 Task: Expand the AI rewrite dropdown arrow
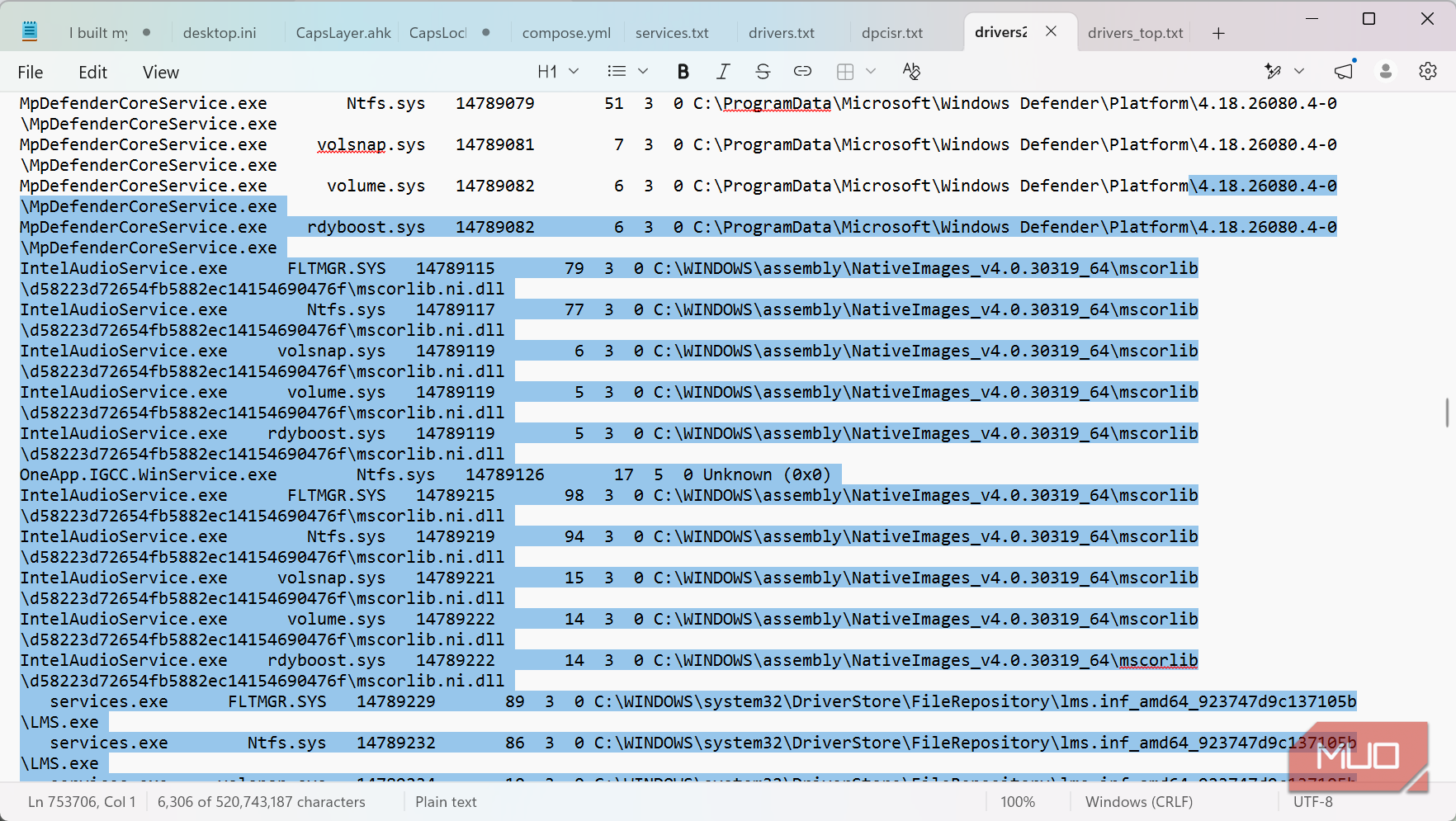pos(1299,72)
